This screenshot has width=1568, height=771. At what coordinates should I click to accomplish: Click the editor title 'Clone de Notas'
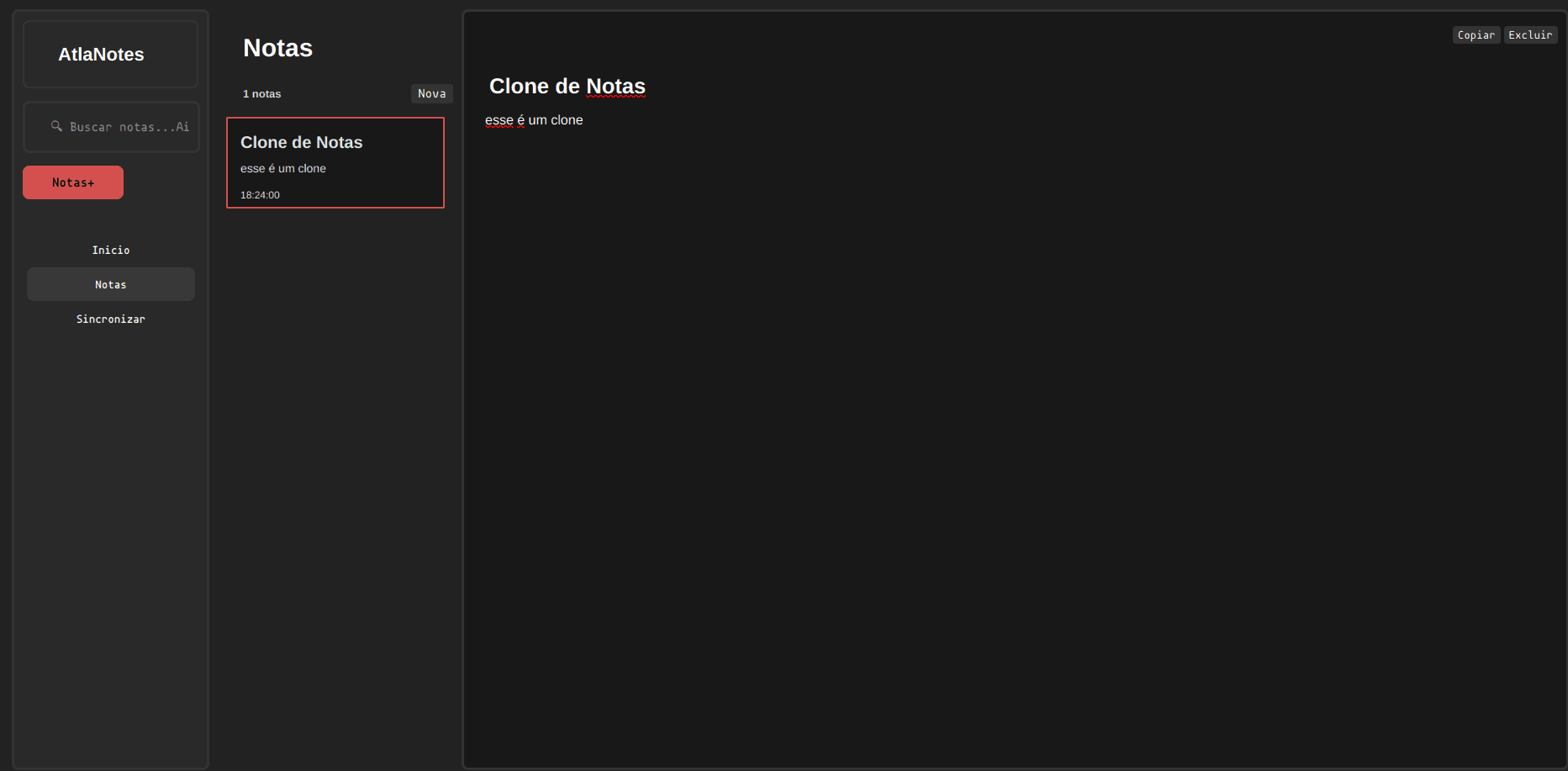pos(567,87)
